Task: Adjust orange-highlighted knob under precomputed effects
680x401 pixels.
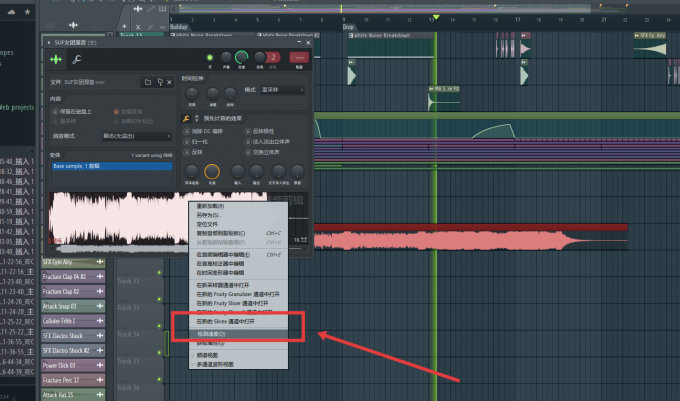Action: 212,172
